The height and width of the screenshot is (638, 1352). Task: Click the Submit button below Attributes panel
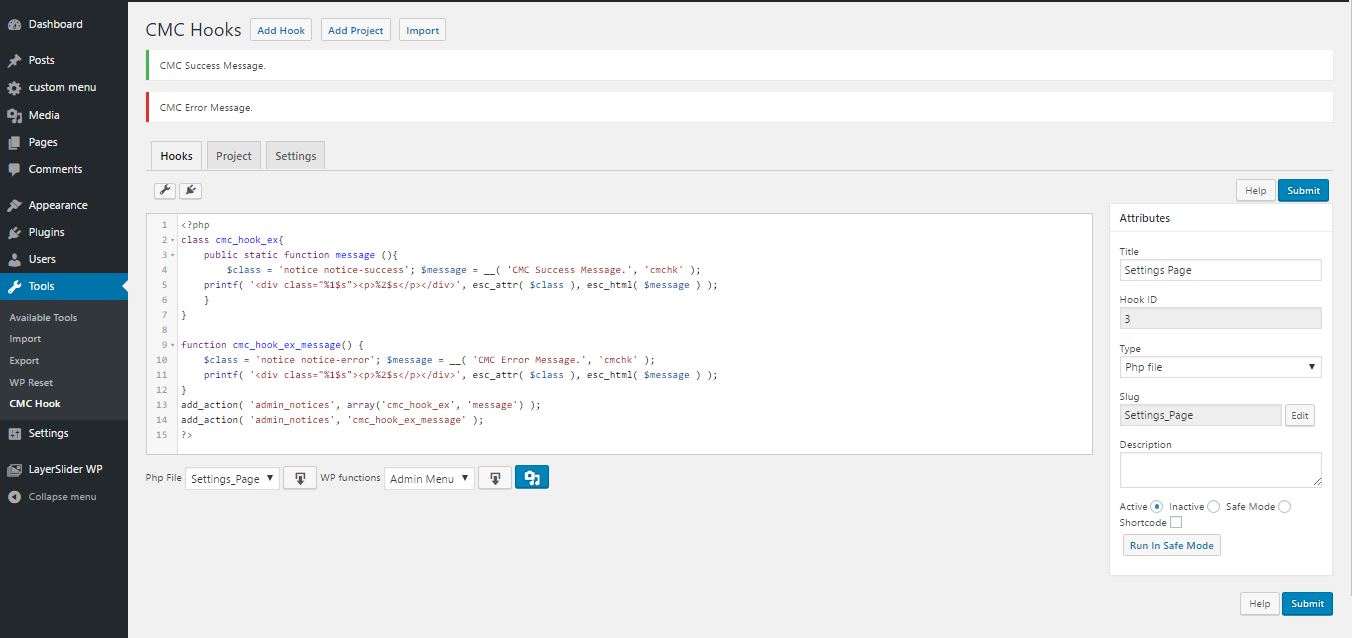[x=1308, y=603]
